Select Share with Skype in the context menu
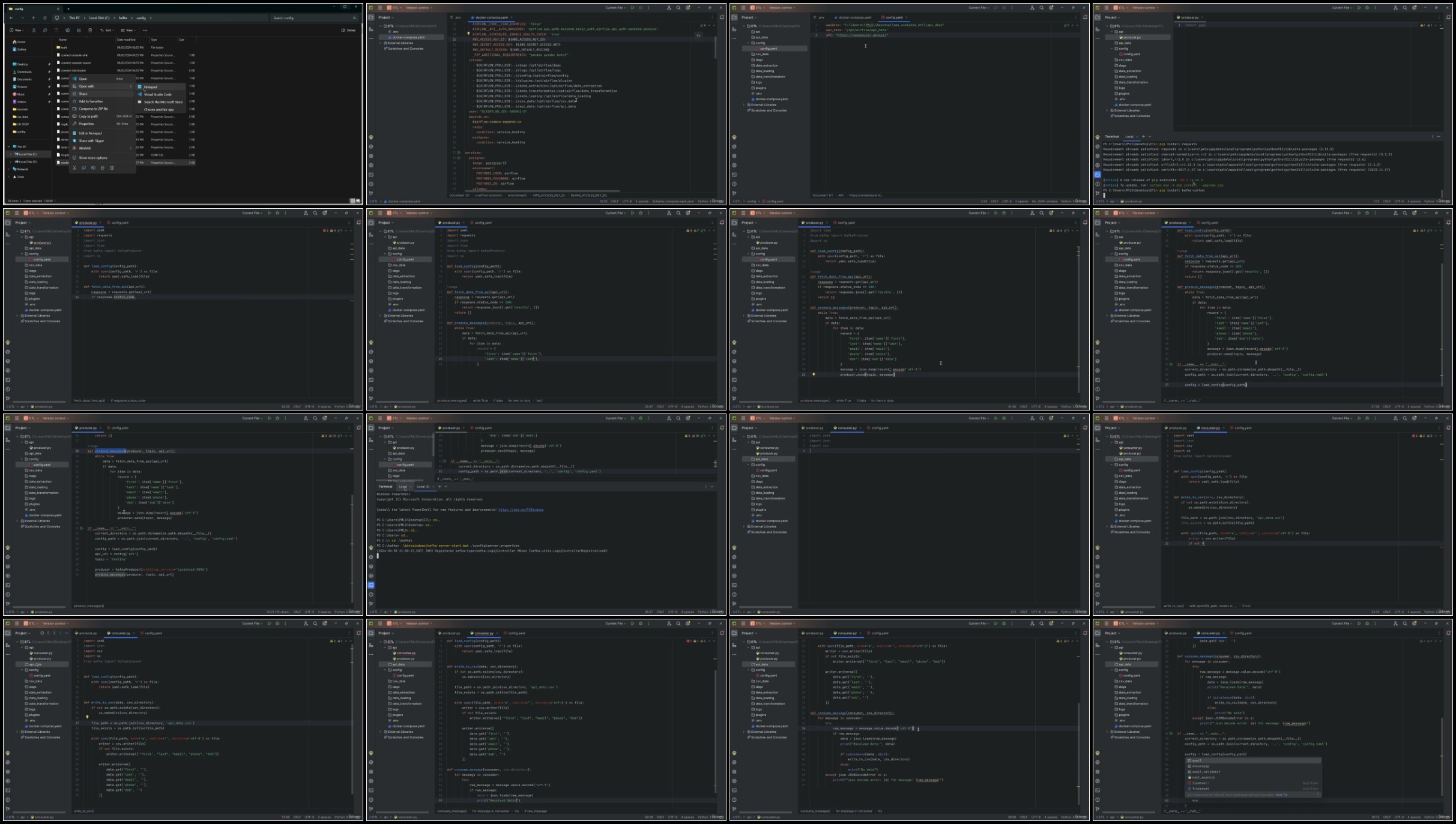Screen dimensions: 1456x824 point(102,141)
